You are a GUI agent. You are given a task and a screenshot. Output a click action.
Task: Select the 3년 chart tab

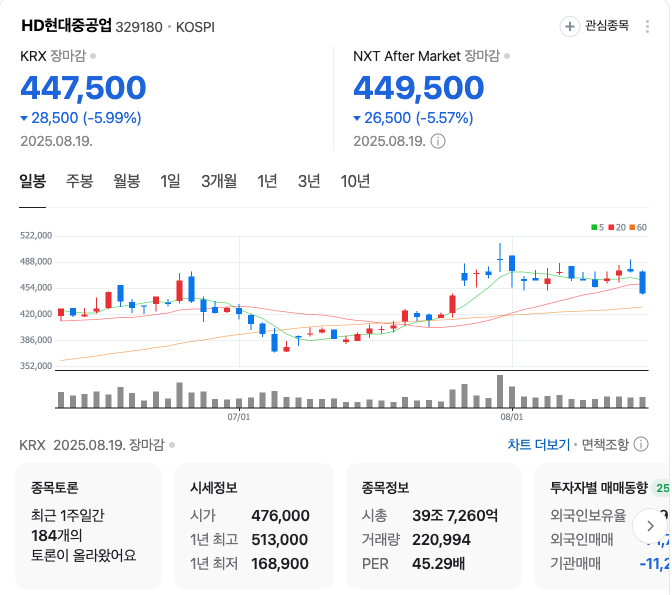tap(309, 181)
